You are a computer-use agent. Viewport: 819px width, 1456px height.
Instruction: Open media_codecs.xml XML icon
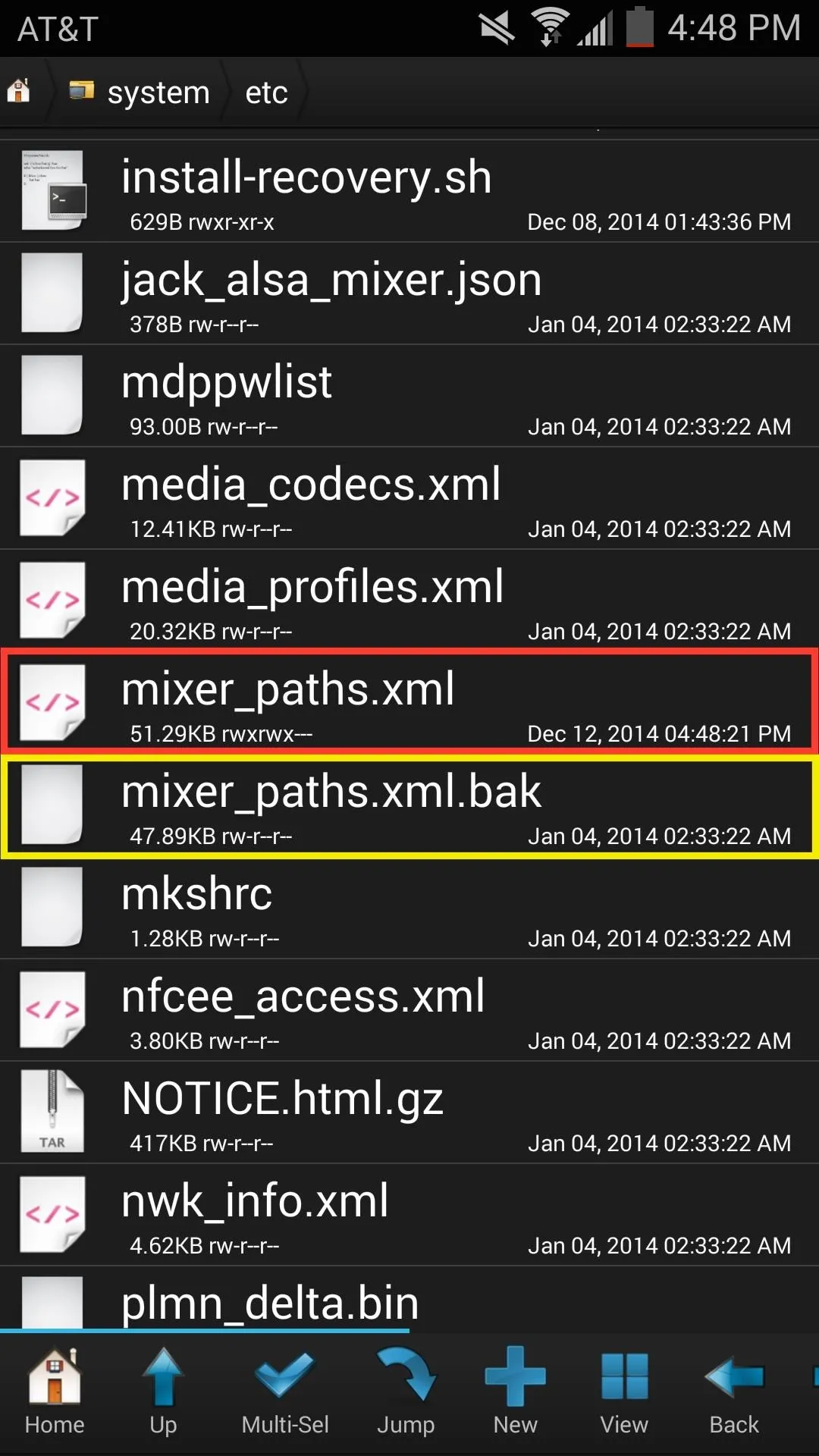pyautogui.click(x=52, y=498)
